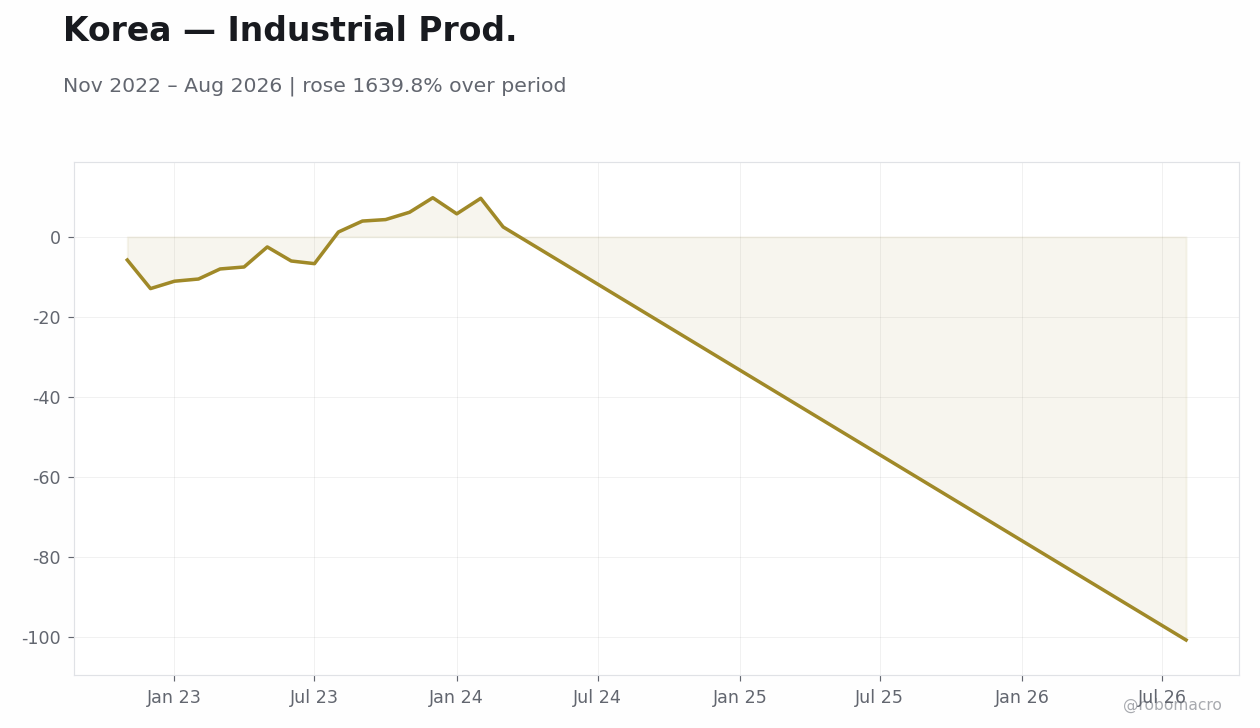Click the -100 y-axis tick label
This screenshot has height=728, width=1260.
tap(42, 638)
